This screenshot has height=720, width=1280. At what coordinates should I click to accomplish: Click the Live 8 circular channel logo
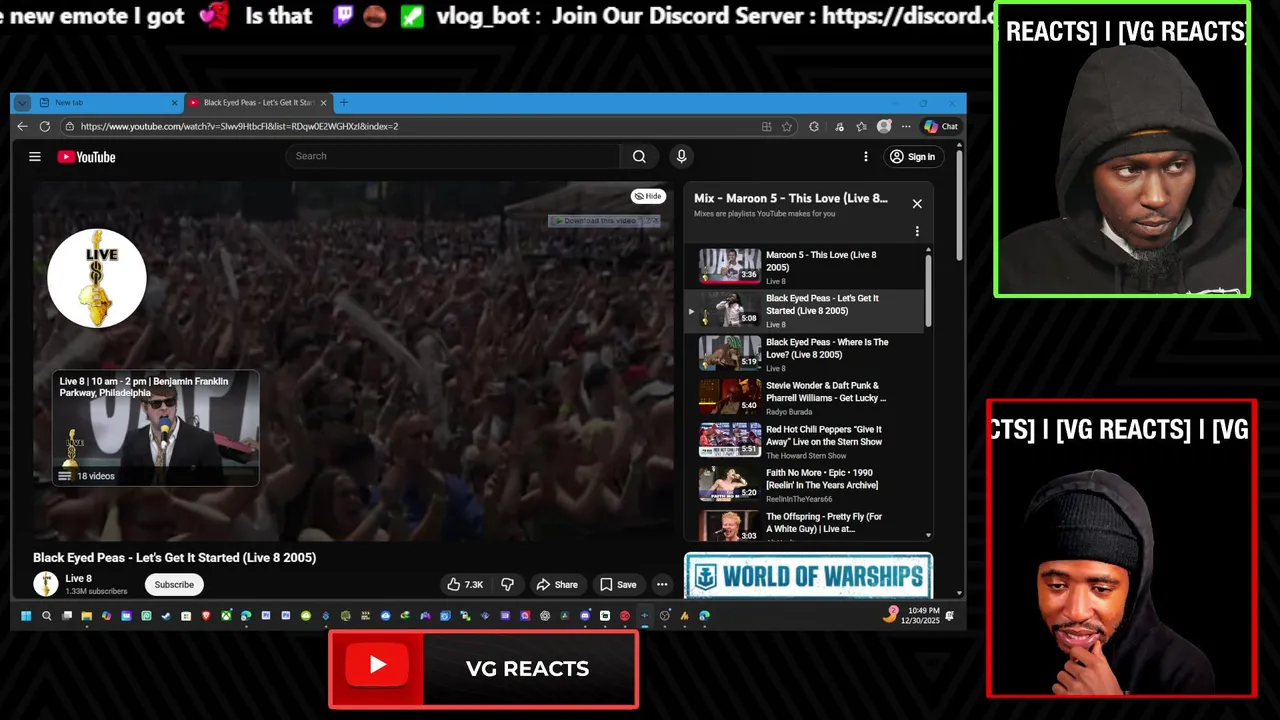pos(97,278)
